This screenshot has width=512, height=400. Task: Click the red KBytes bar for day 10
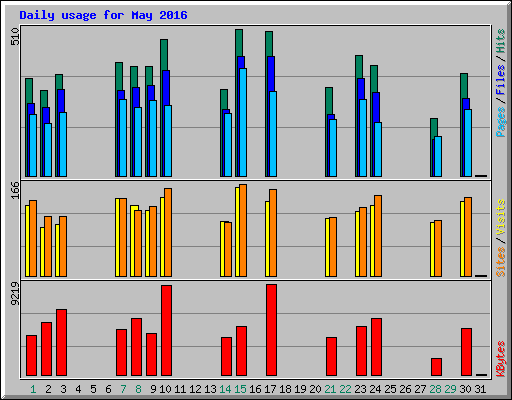166,330
